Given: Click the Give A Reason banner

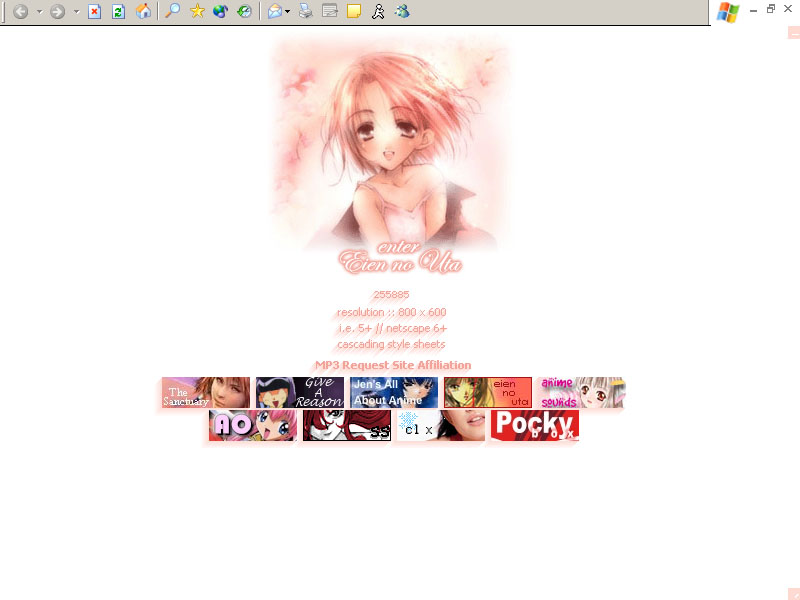Looking at the screenshot, I should [x=300, y=393].
